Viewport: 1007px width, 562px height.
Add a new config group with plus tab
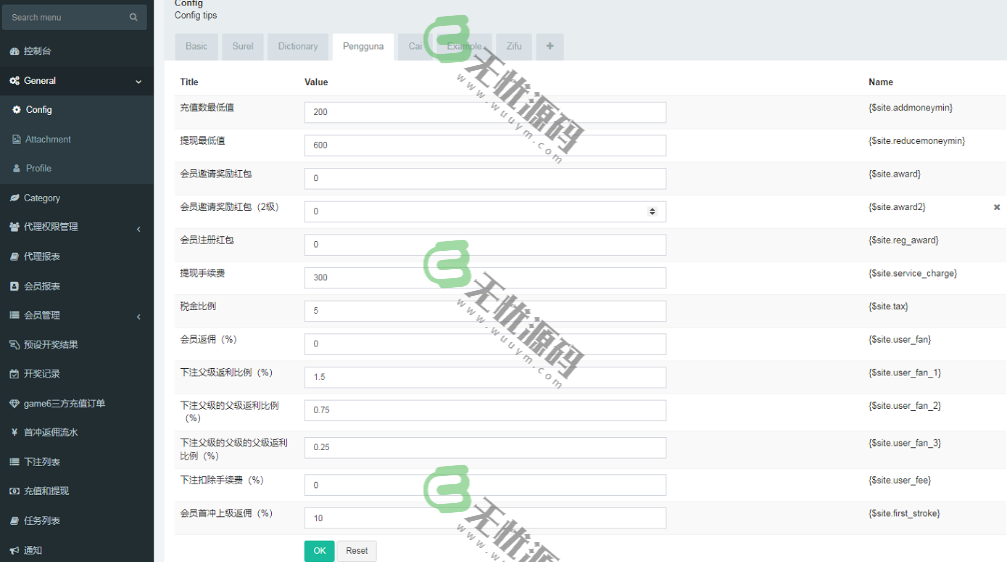pos(549,46)
